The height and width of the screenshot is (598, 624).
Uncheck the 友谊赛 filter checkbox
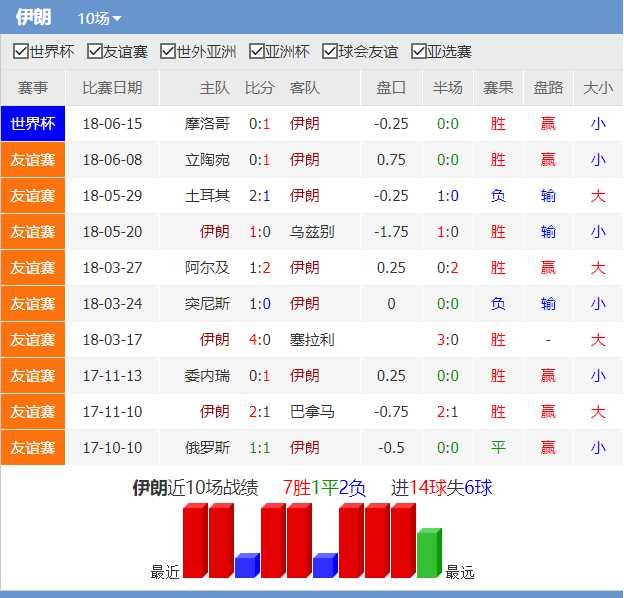[95, 52]
